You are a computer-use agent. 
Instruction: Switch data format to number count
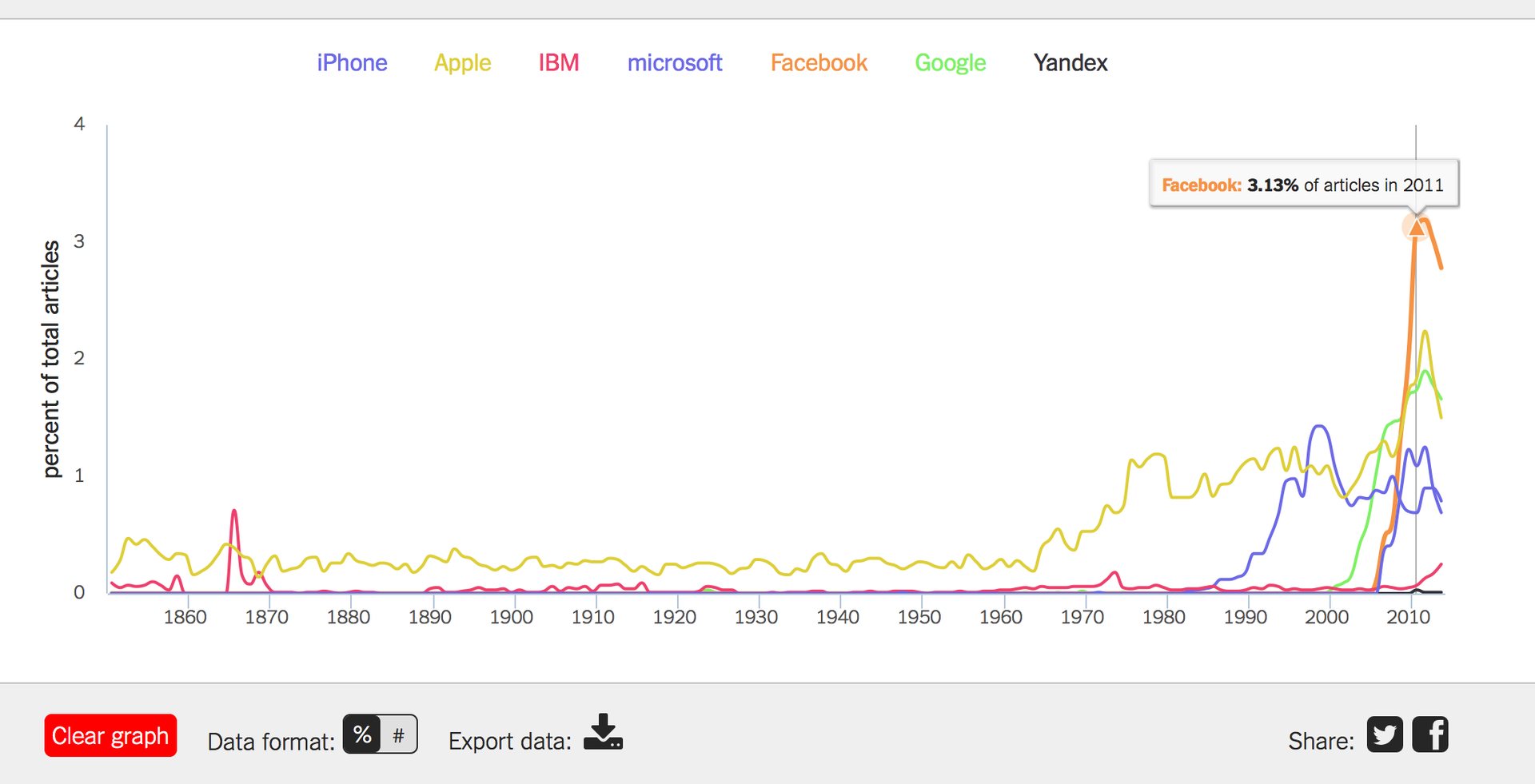[x=398, y=734]
